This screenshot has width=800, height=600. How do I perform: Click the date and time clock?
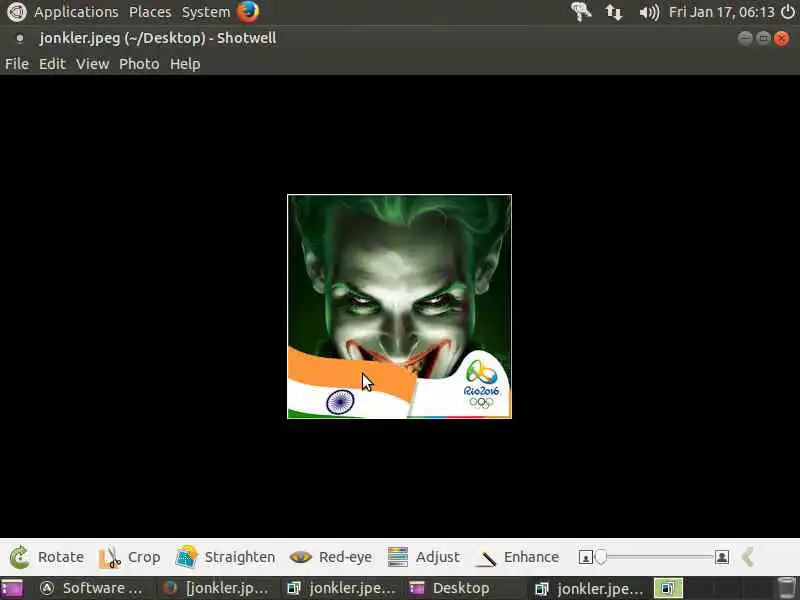coord(721,12)
